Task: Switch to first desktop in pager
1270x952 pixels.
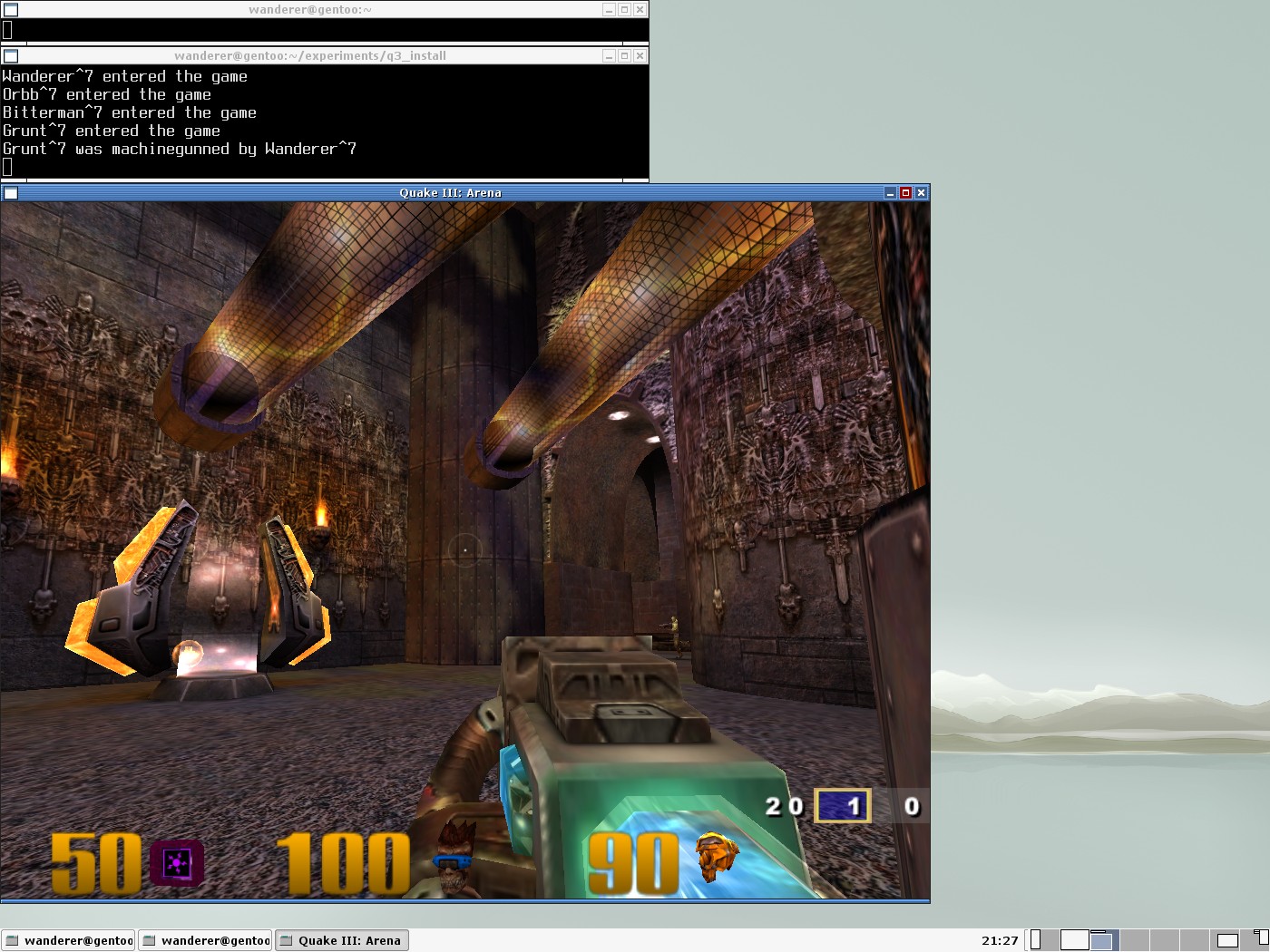Action: [1045, 940]
